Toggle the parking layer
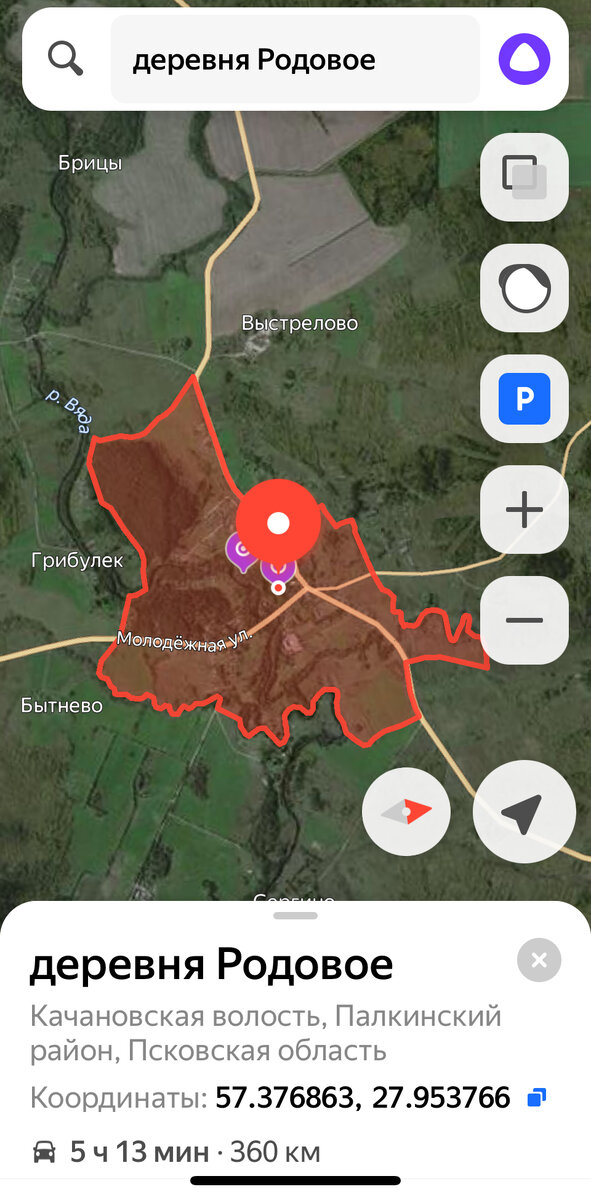Screen dimensions: 591x1200 (x=524, y=399)
